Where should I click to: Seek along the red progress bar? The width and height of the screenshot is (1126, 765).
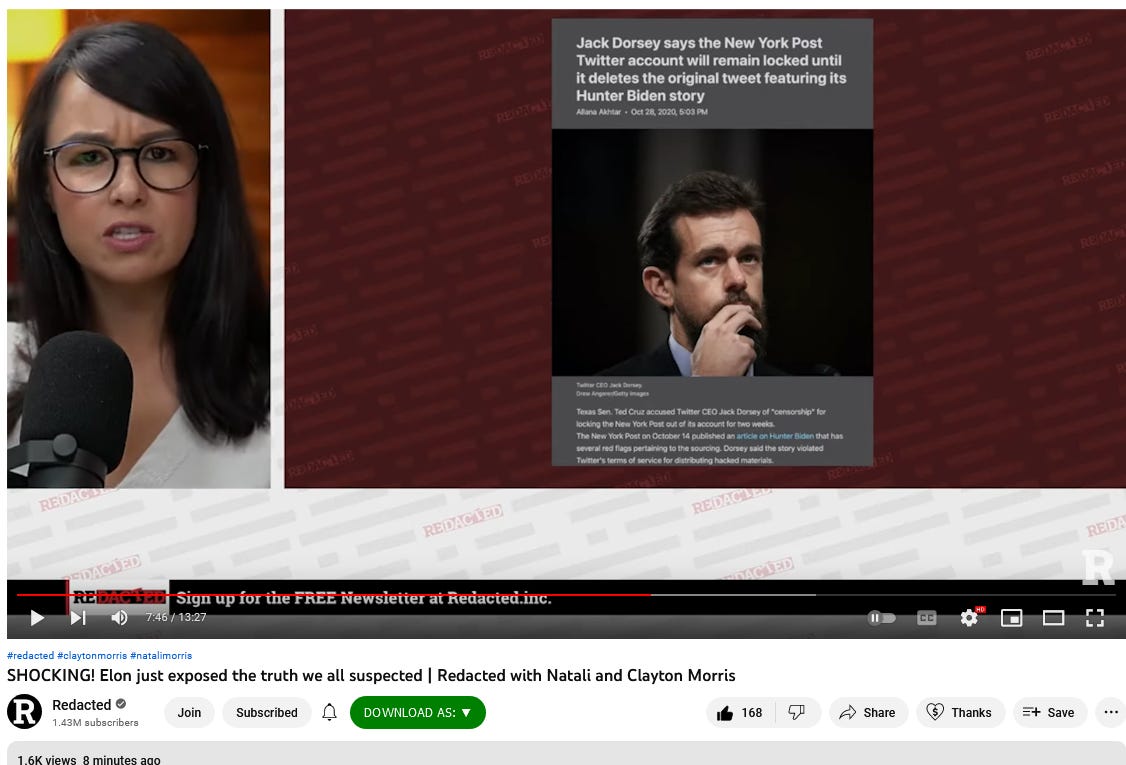[334, 595]
